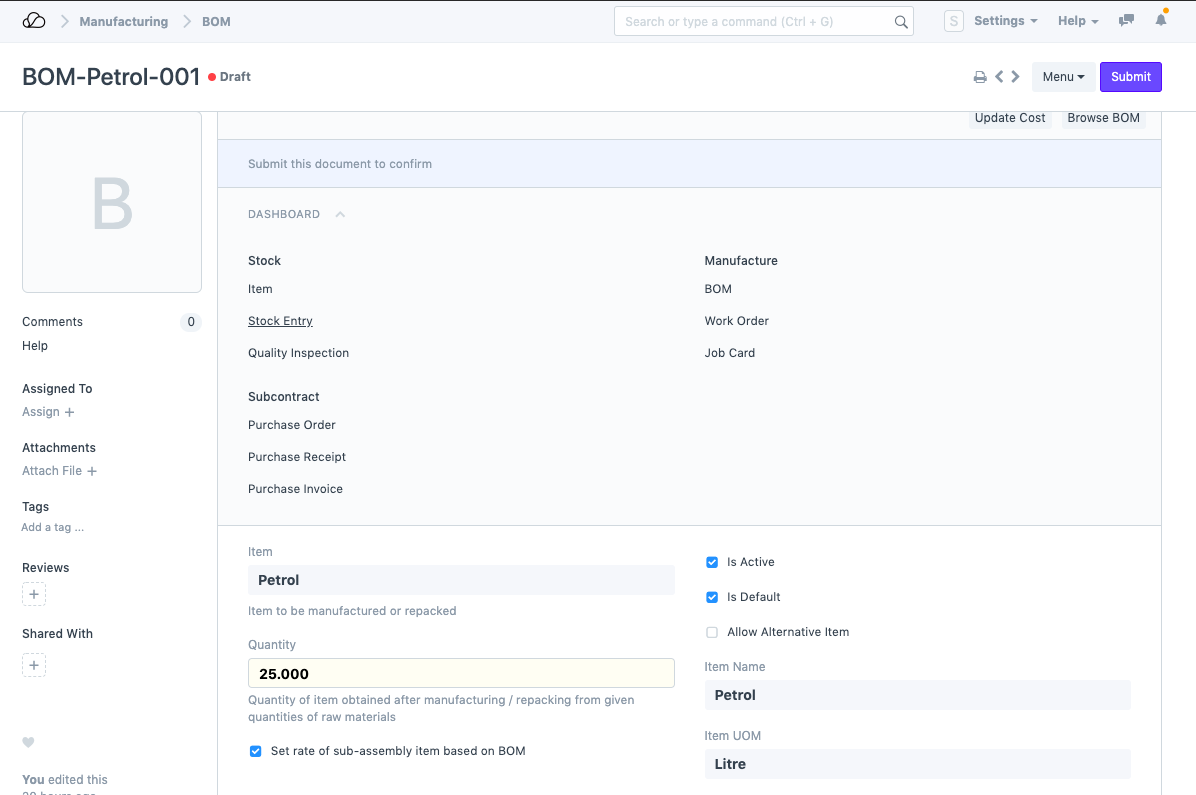Navigate to Manufacturing breadcrumb
1196x795 pixels.
[124, 21]
